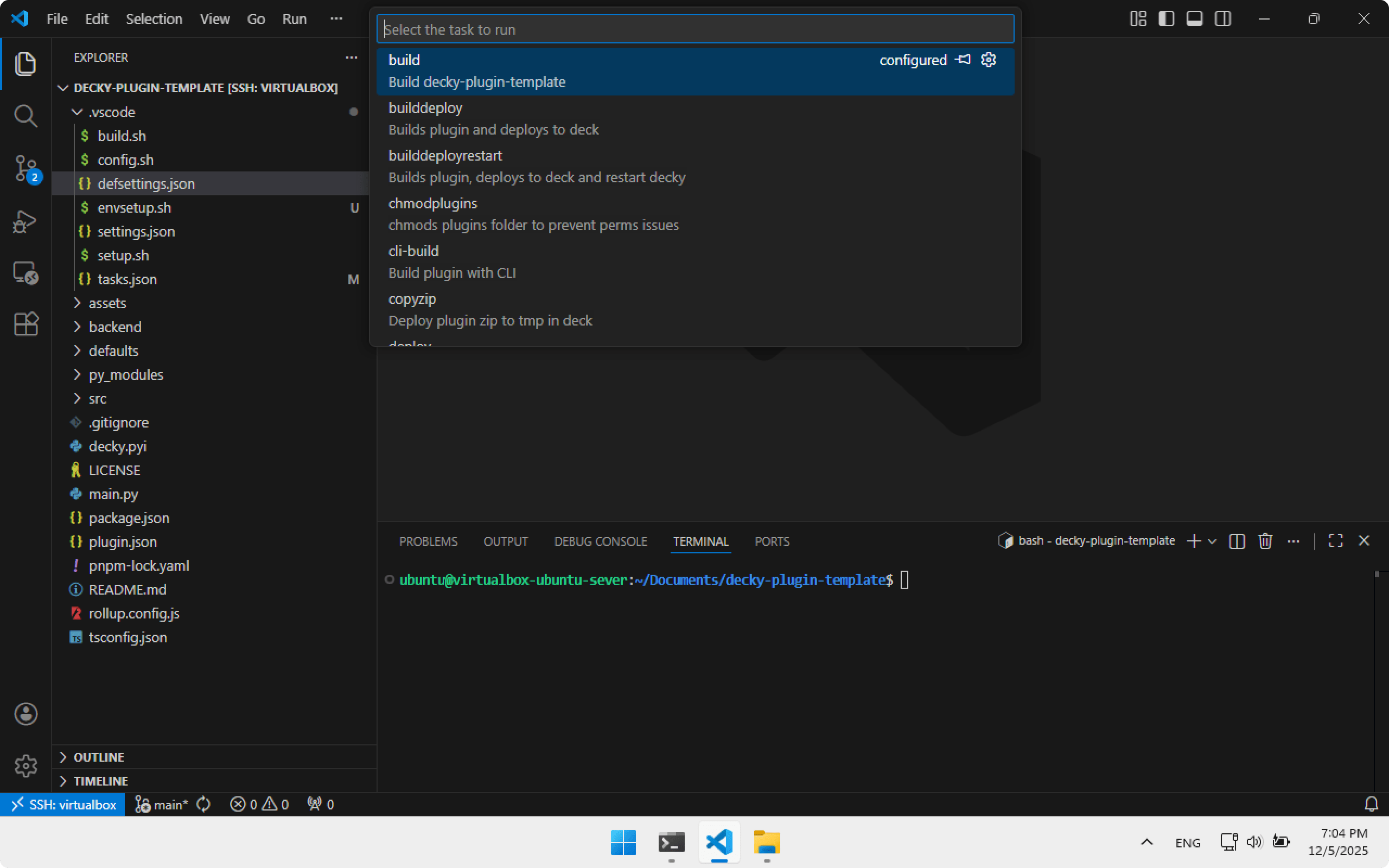Screen dimensions: 1389x868
Task: Open the Run and Debug view
Action: click(x=26, y=221)
